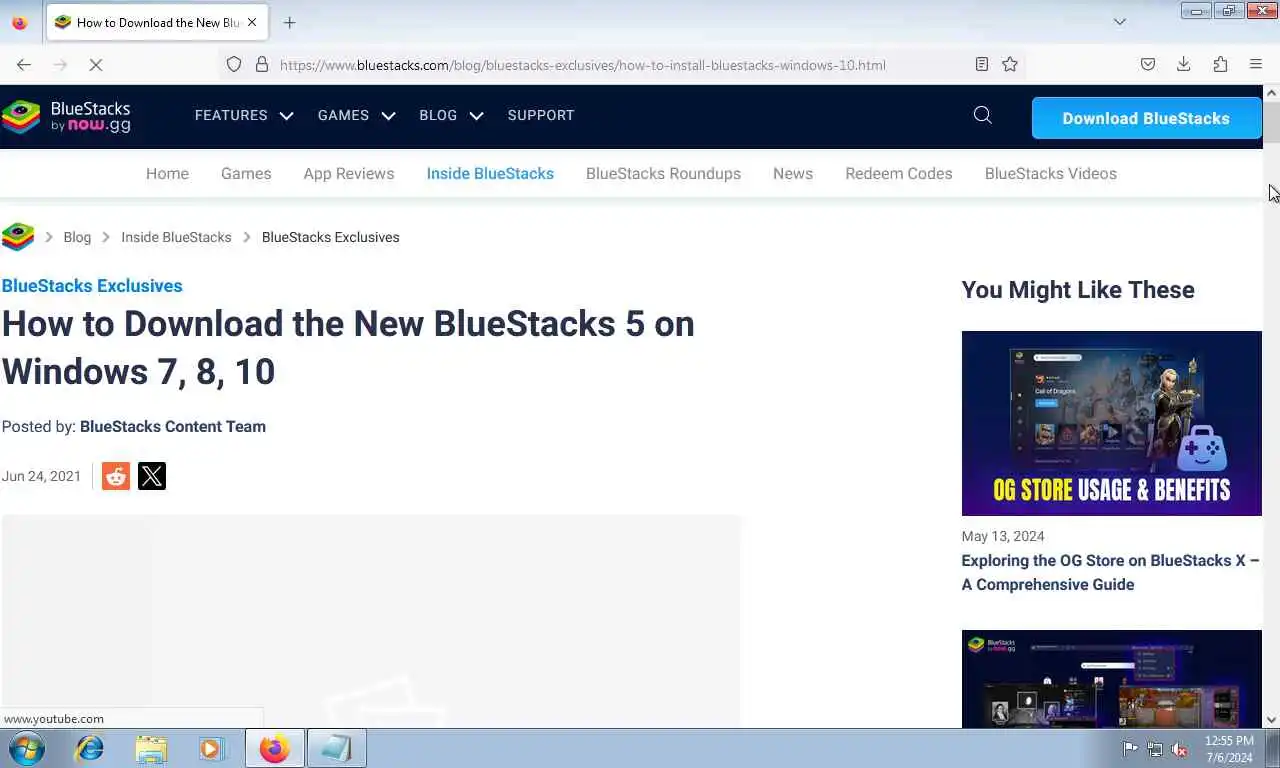The width and height of the screenshot is (1280, 768).
Task: Open the Games blog tab
Action: (246, 173)
